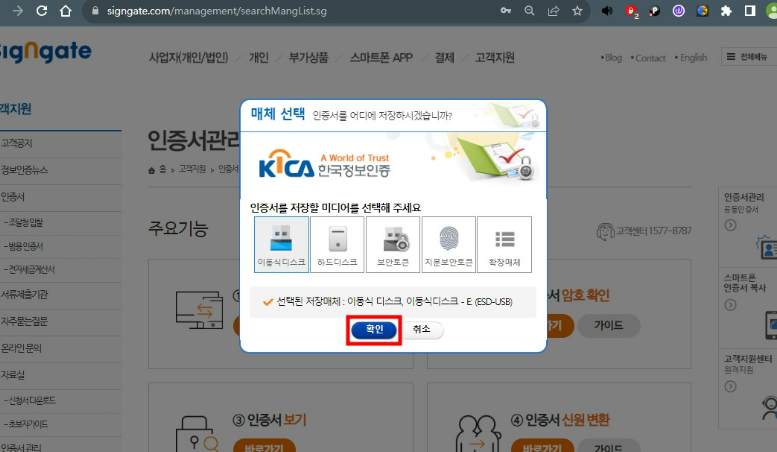Open the 부가상품 menu

point(308,57)
